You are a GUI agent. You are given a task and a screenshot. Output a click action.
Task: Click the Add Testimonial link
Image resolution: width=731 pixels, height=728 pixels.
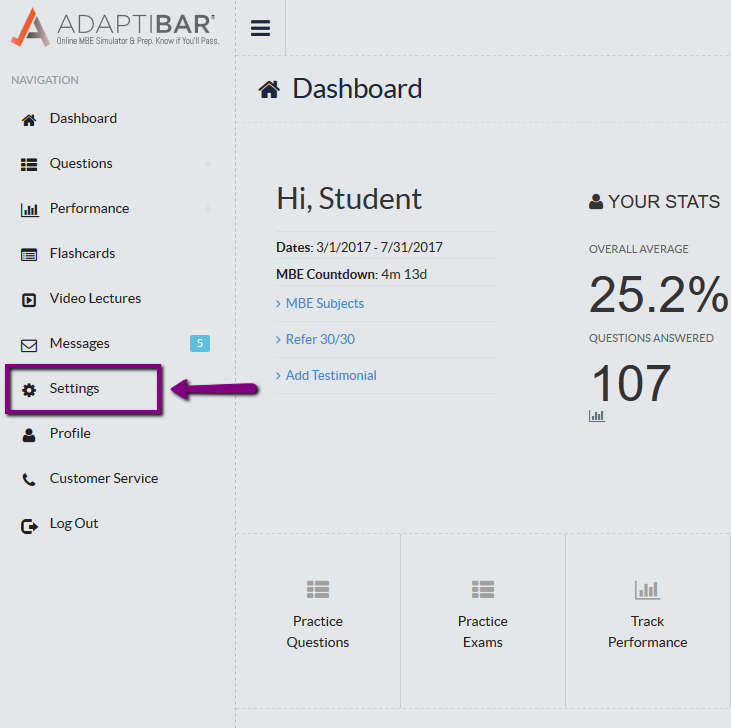point(331,375)
